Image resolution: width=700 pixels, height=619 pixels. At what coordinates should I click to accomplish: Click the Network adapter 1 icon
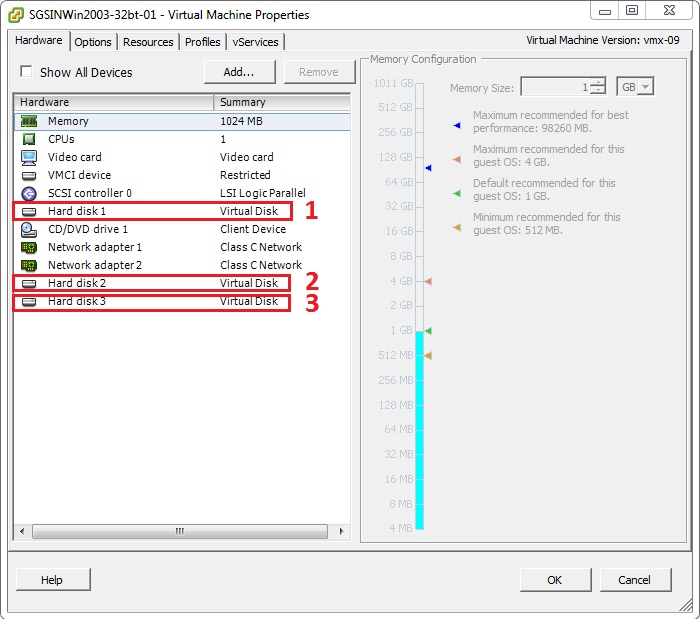29,247
